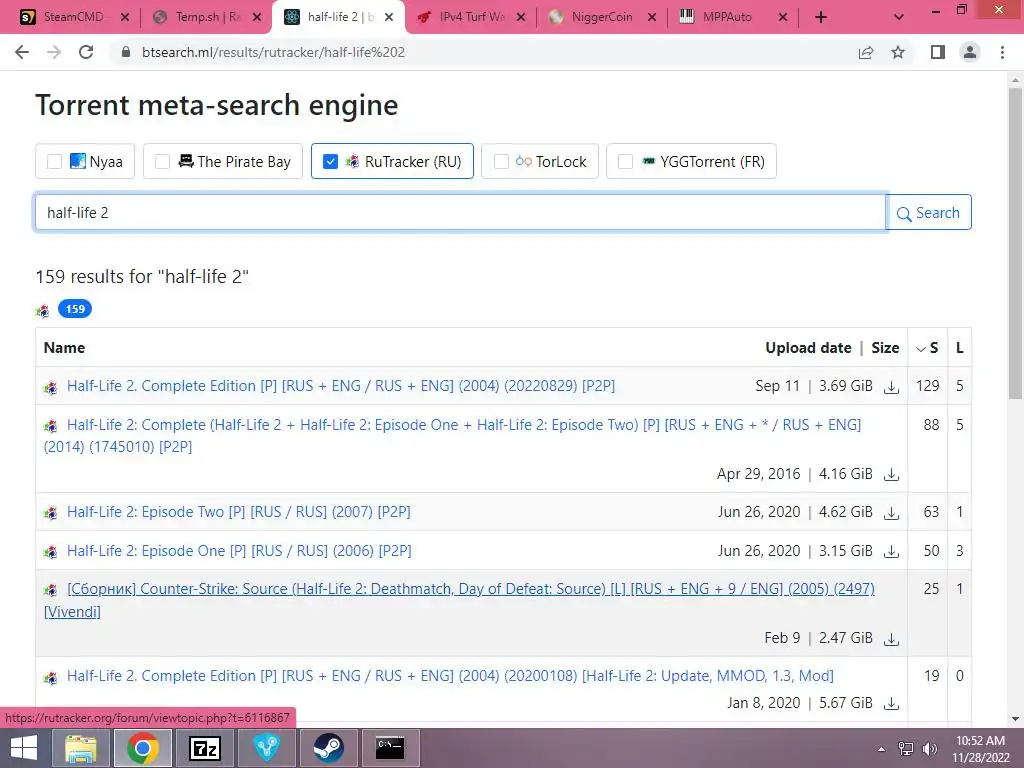
Task: Open Steam from the taskbar
Action: (328, 748)
